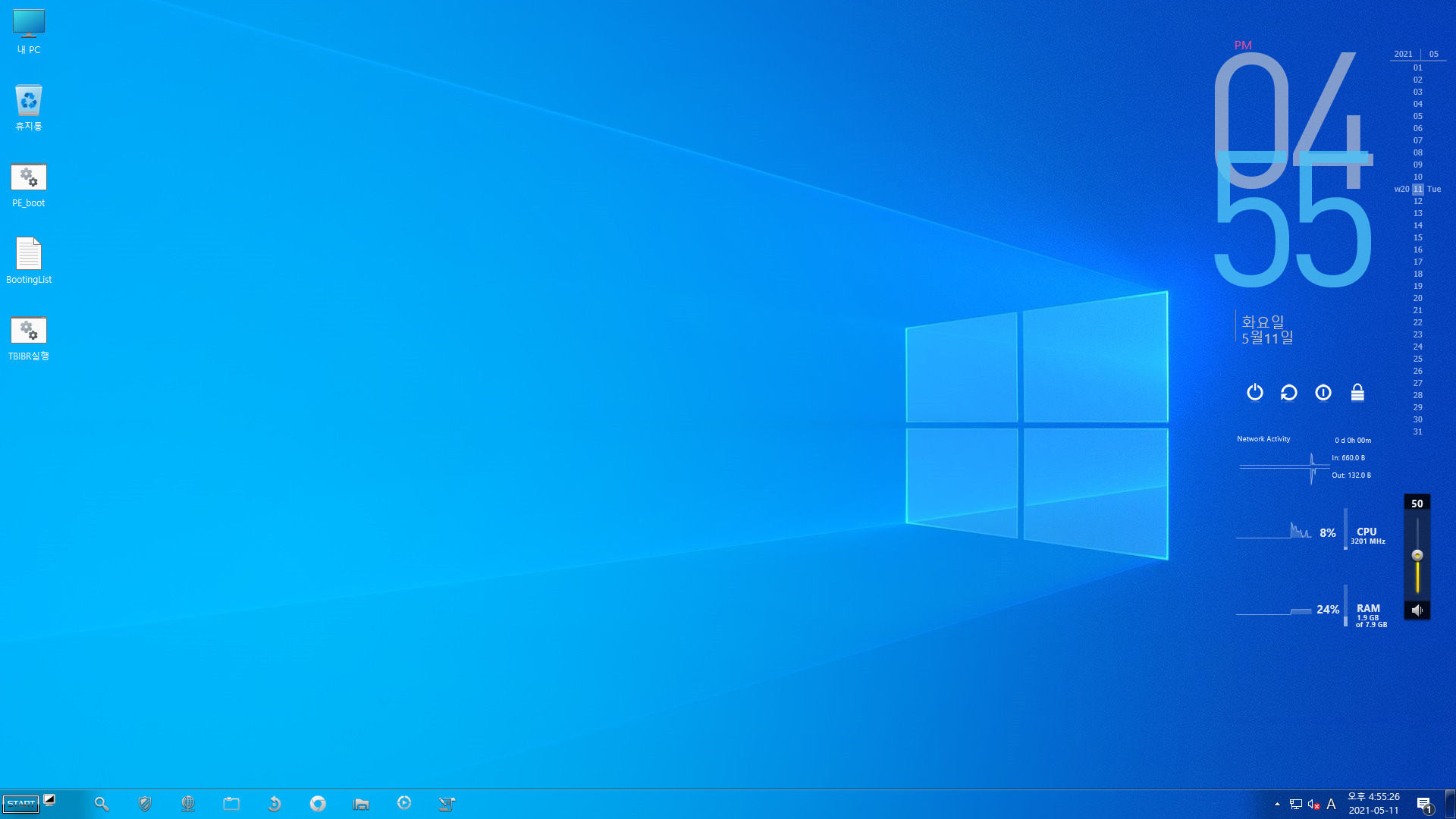Open the shield security icon in taskbar
Viewport: 1456px width, 819px height.
click(x=145, y=804)
